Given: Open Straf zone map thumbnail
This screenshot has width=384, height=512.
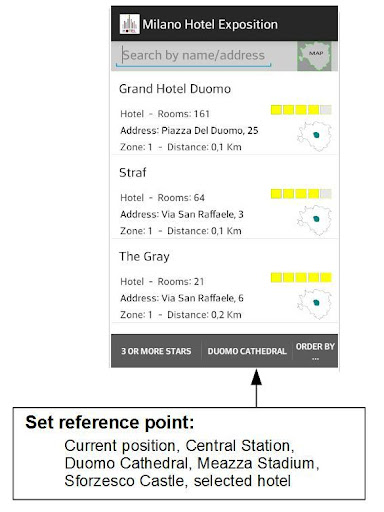Looking at the screenshot, I should pos(314,220).
